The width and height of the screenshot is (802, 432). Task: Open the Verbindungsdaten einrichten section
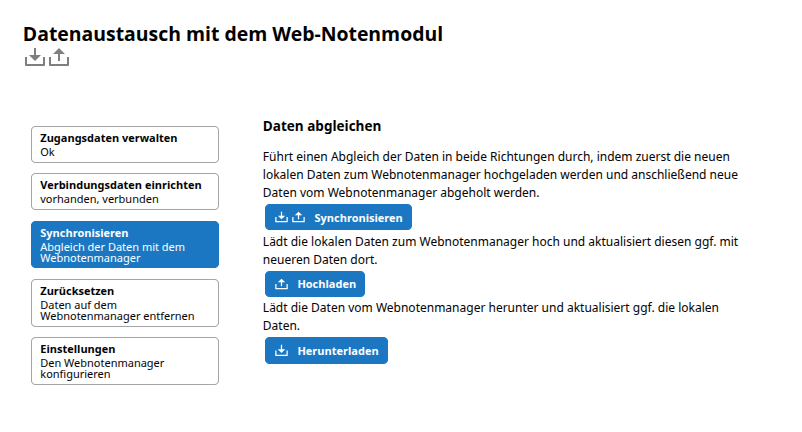[125, 191]
